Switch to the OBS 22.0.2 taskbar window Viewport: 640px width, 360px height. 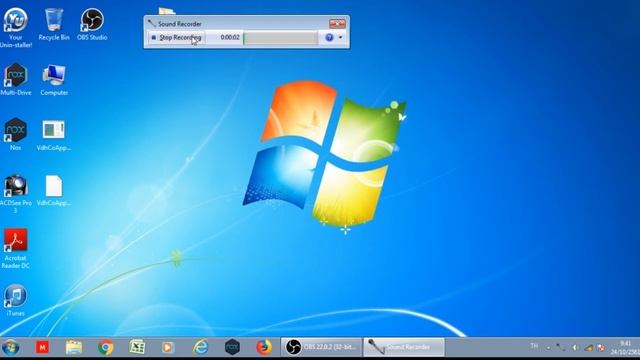(x=321, y=347)
